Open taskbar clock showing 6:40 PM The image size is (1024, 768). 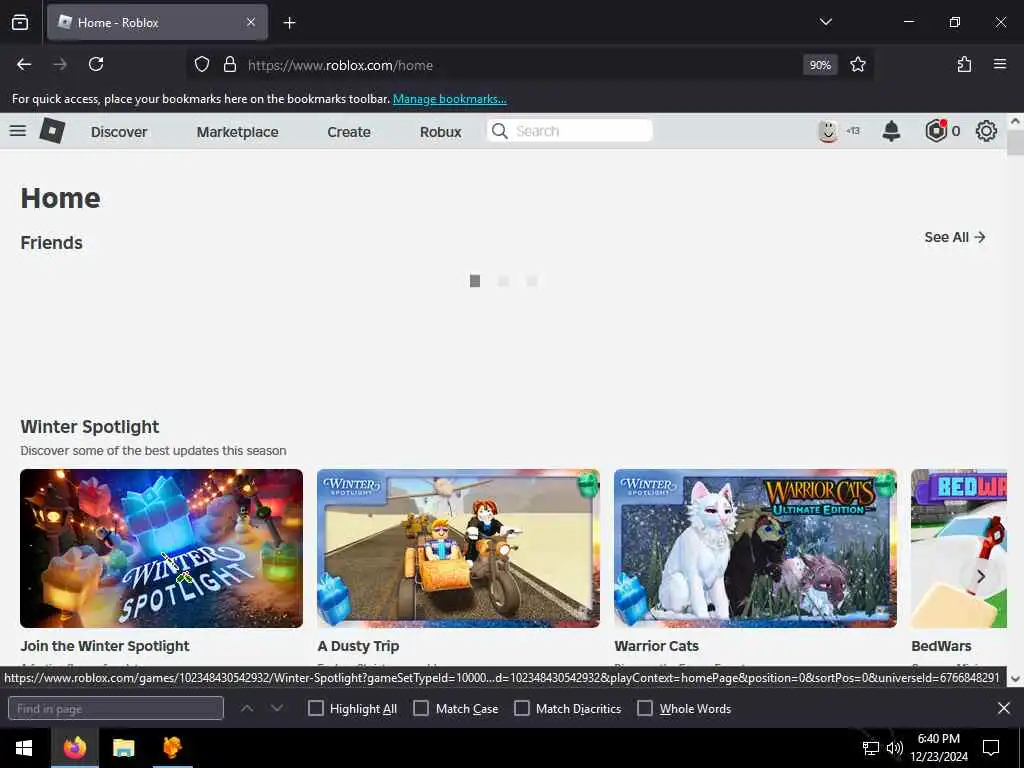point(938,748)
